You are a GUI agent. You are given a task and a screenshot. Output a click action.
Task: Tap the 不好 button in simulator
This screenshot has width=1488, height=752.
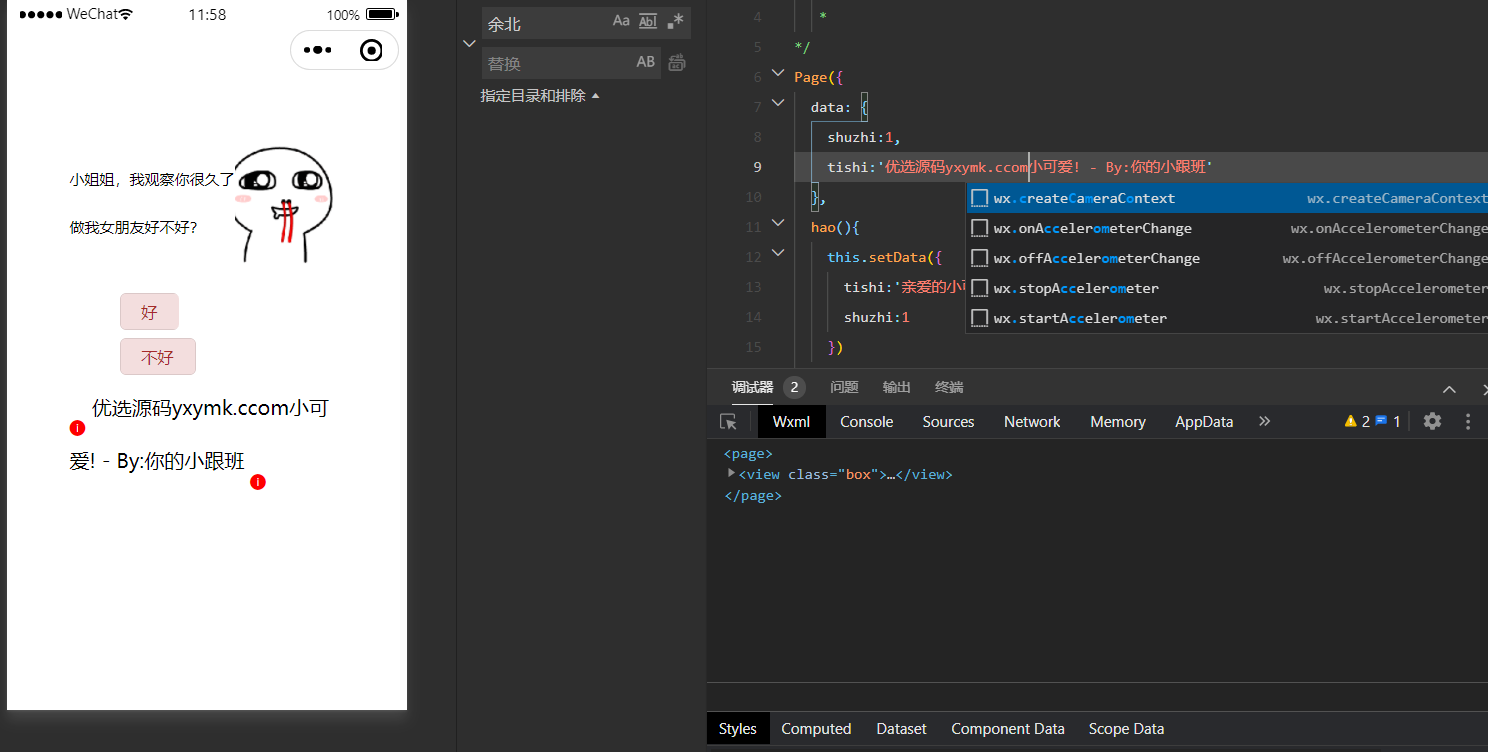158,357
